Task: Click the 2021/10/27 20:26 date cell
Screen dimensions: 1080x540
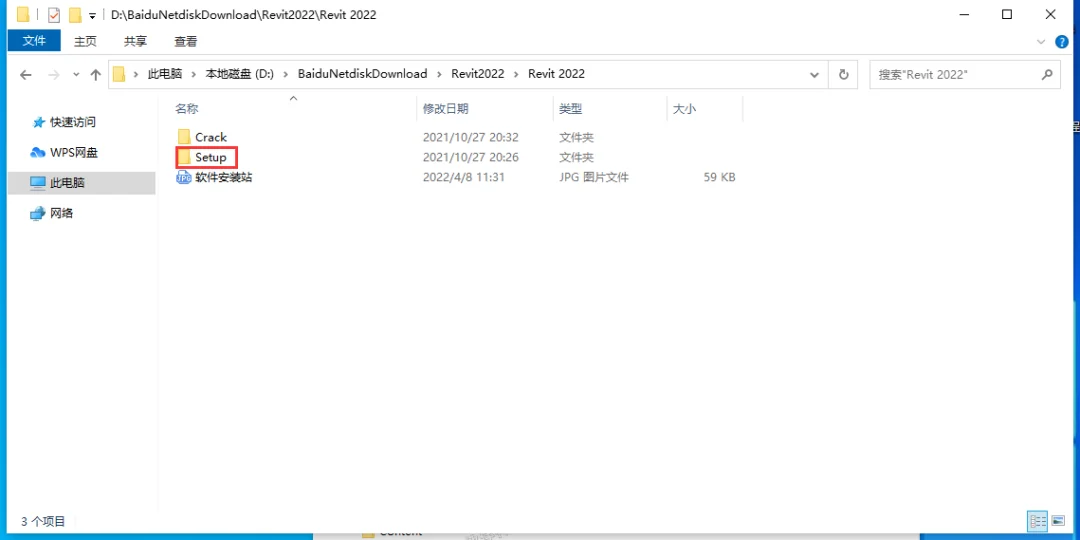Action: pos(470,158)
